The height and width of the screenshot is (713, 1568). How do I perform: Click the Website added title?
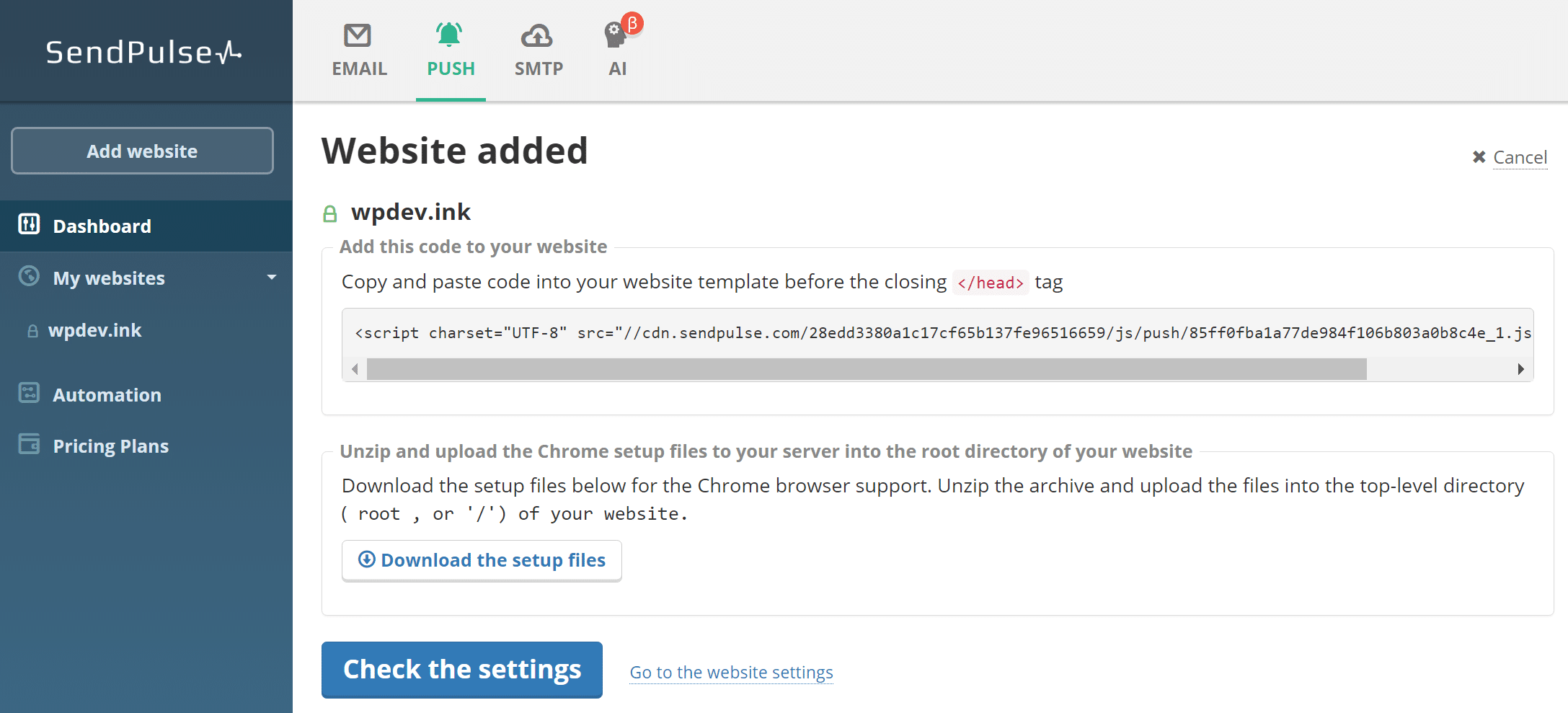(x=455, y=151)
